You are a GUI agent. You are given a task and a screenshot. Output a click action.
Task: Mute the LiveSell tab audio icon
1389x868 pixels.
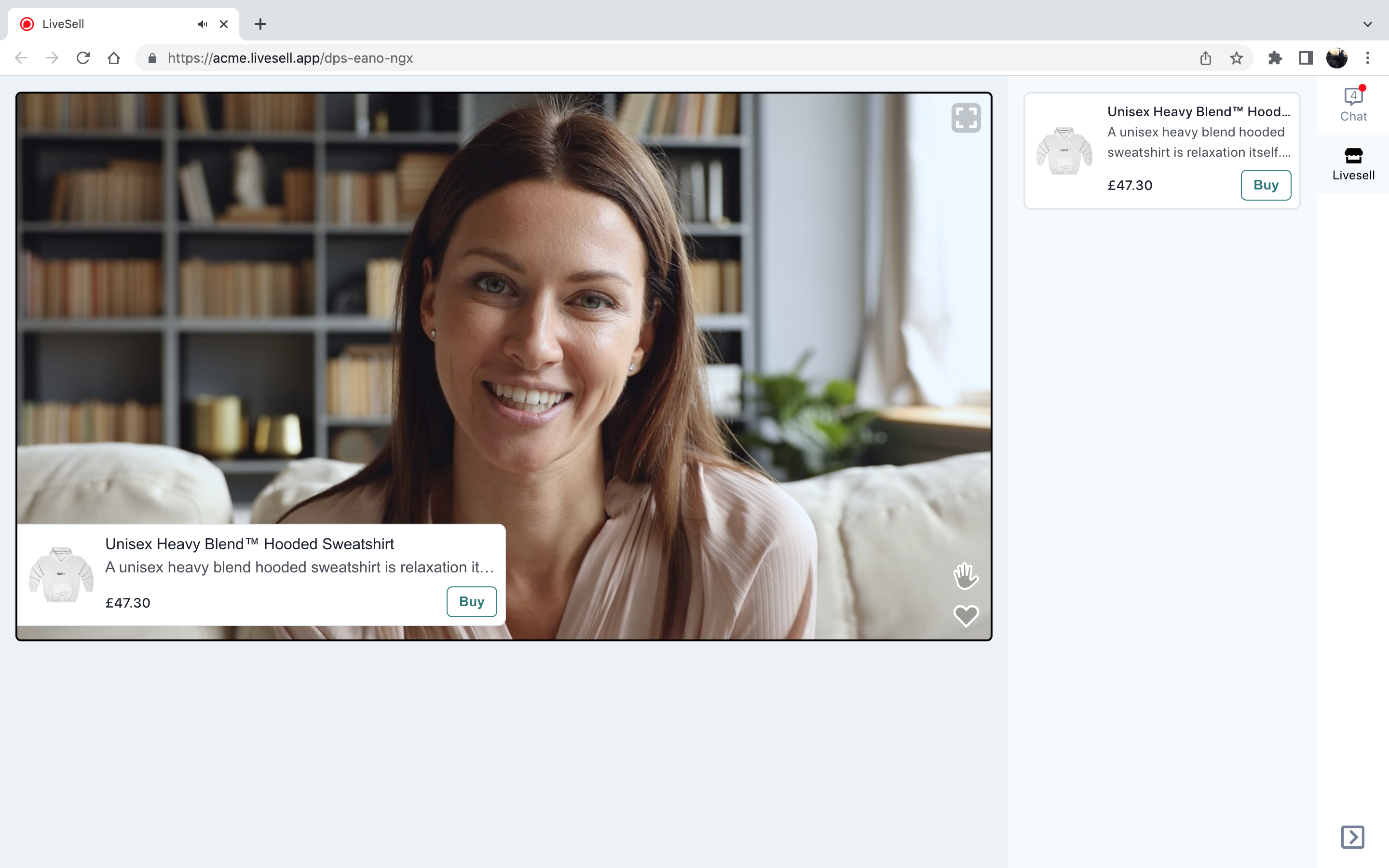(202, 24)
